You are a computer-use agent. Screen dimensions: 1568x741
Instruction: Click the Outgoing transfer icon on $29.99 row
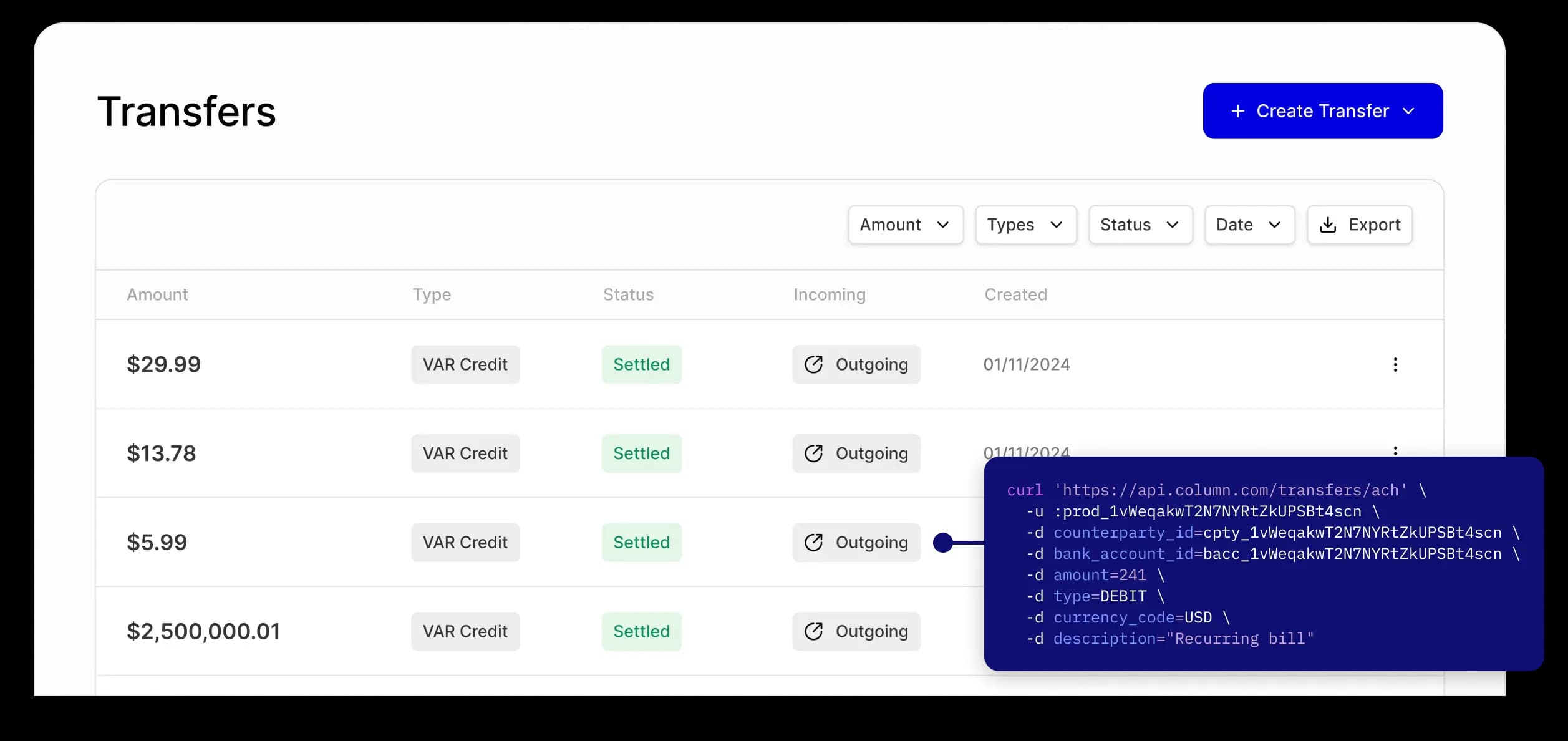coord(814,364)
